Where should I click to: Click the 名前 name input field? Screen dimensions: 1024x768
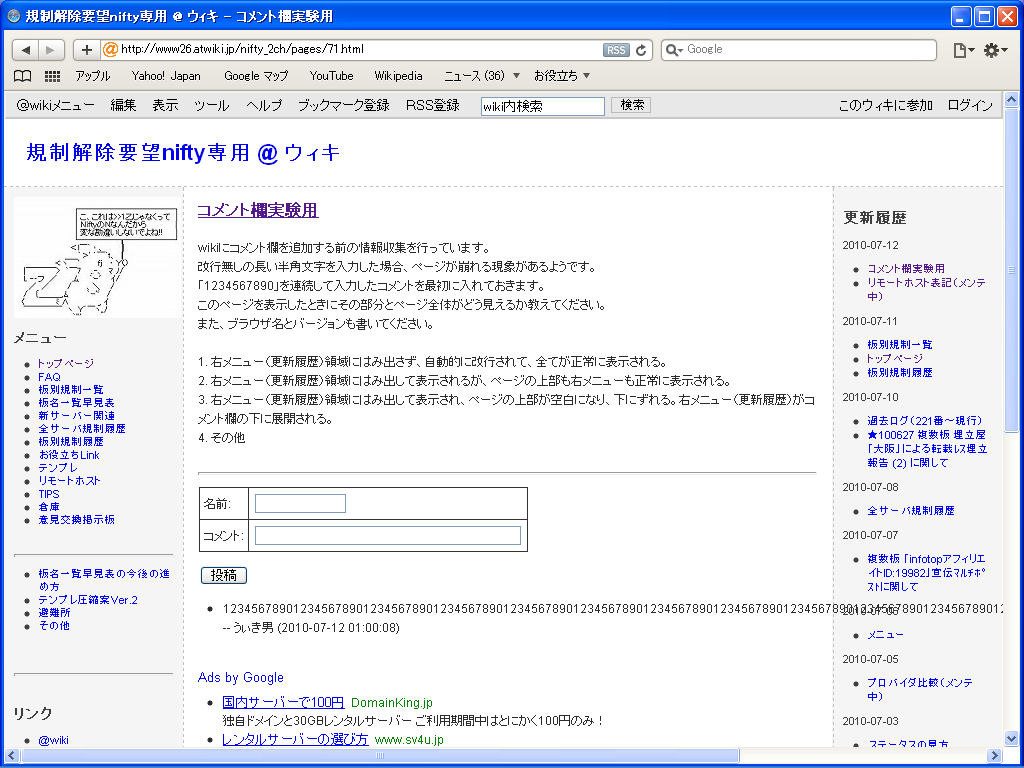[300, 504]
